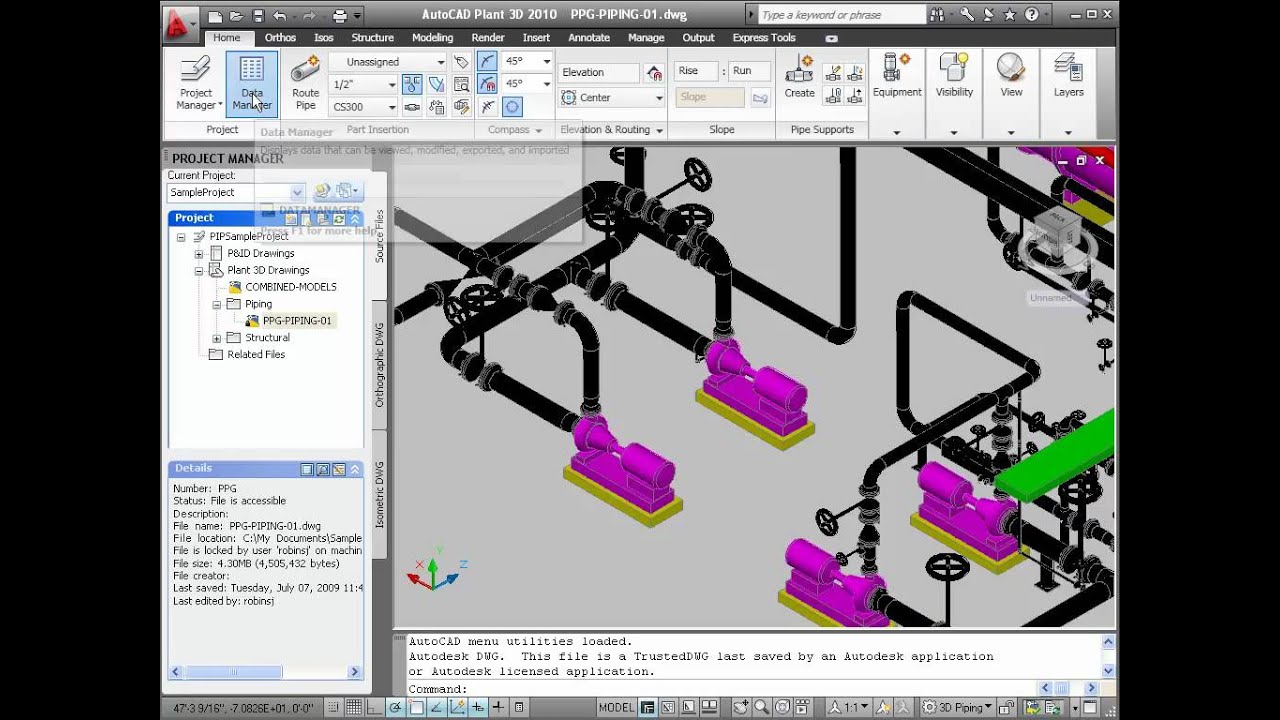
Task: Toggle Object Snap in status bar
Action: tap(416, 707)
